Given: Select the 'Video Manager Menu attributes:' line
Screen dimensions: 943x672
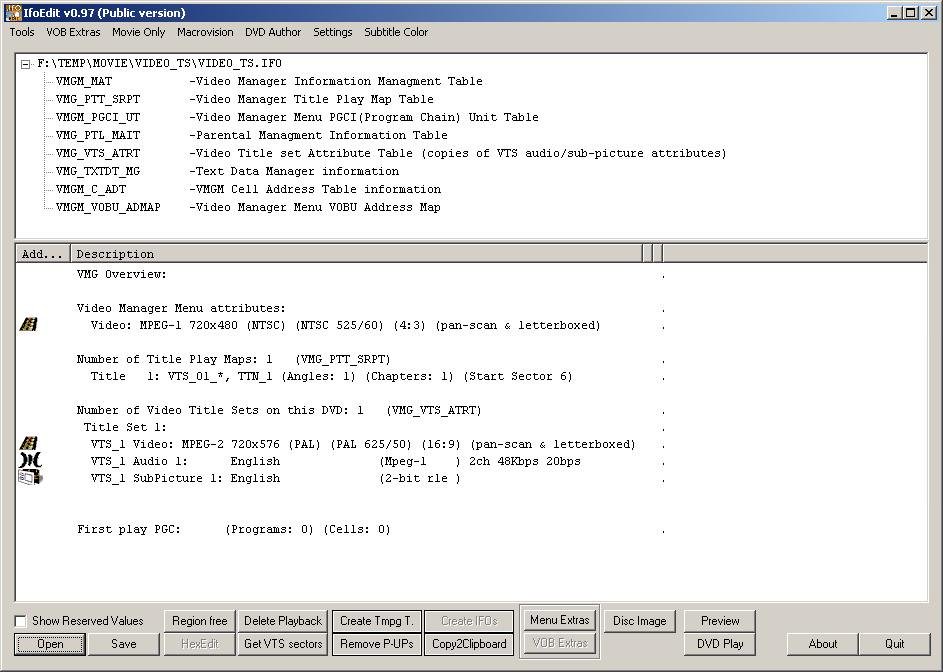Looking at the screenshot, I should tap(181, 308).
